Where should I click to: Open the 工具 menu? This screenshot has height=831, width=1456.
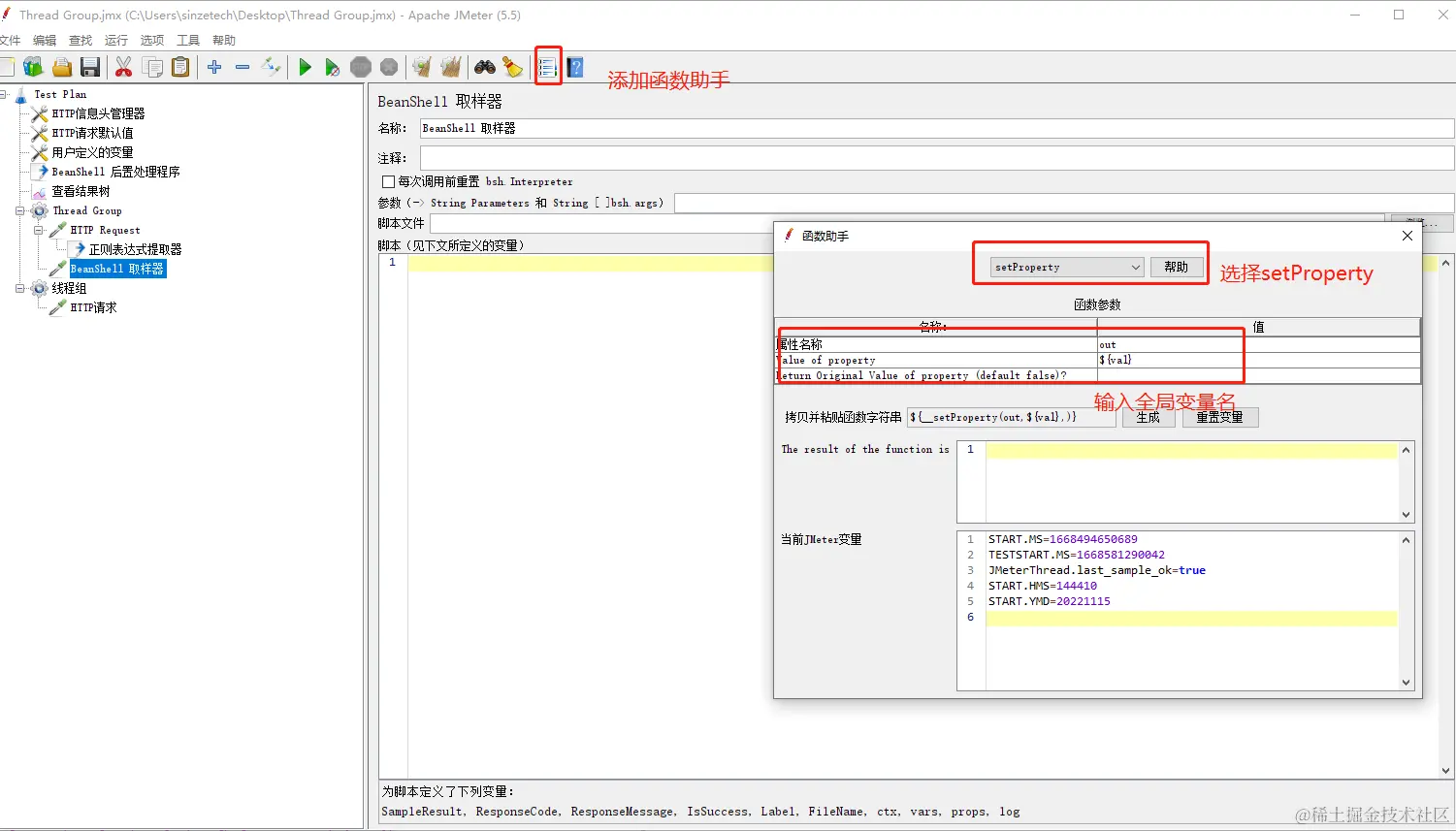tap(188, 40)
